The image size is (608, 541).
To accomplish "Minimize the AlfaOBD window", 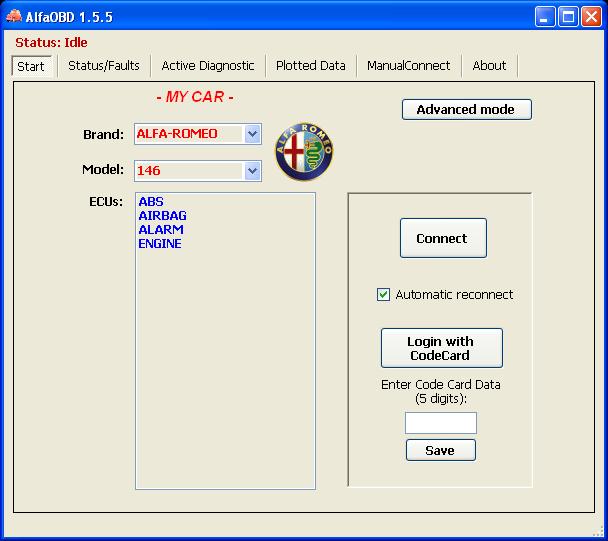I will tap(545, 17).
